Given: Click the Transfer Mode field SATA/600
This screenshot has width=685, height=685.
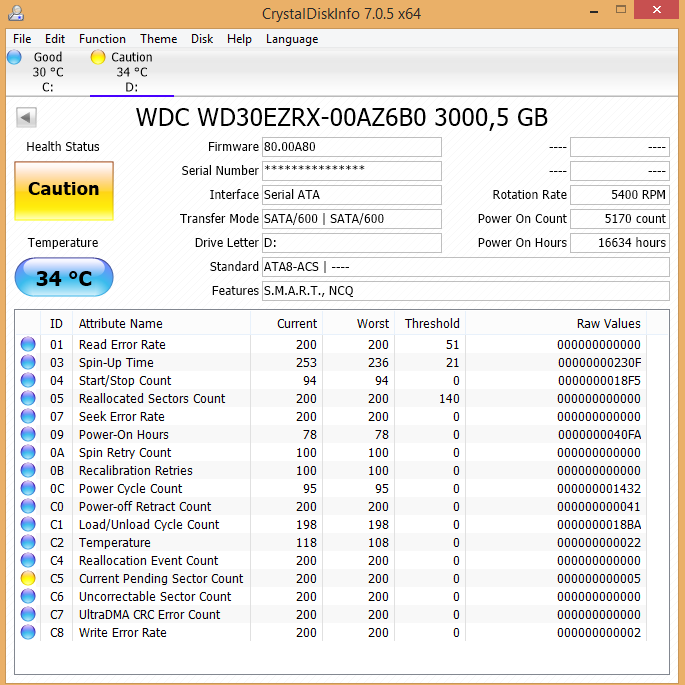Looking at the screenshot, I should (x=352, y=219).
